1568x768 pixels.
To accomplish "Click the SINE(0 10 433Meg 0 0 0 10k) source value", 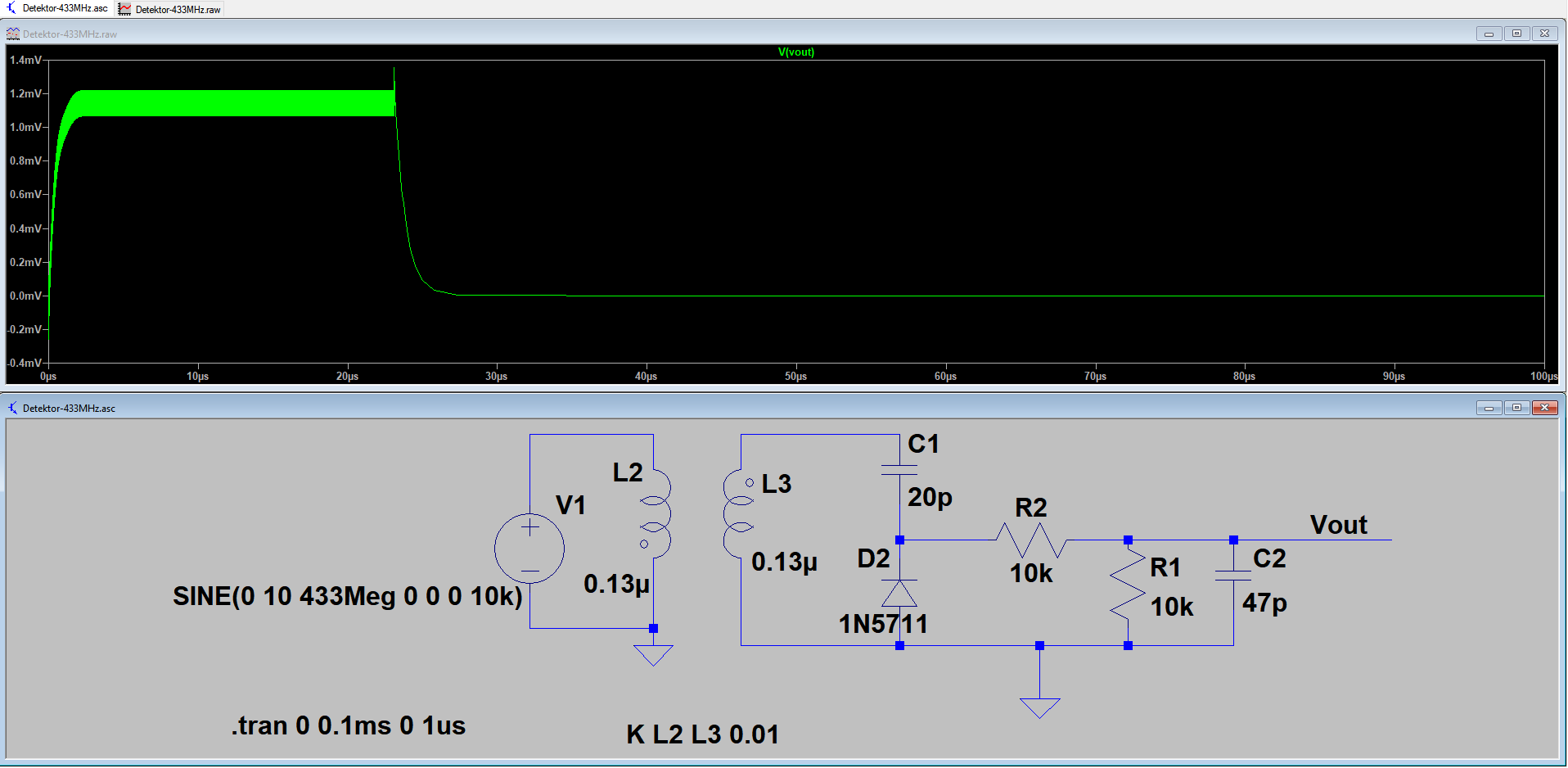I will pyautogui.click(x=348, y=596).
